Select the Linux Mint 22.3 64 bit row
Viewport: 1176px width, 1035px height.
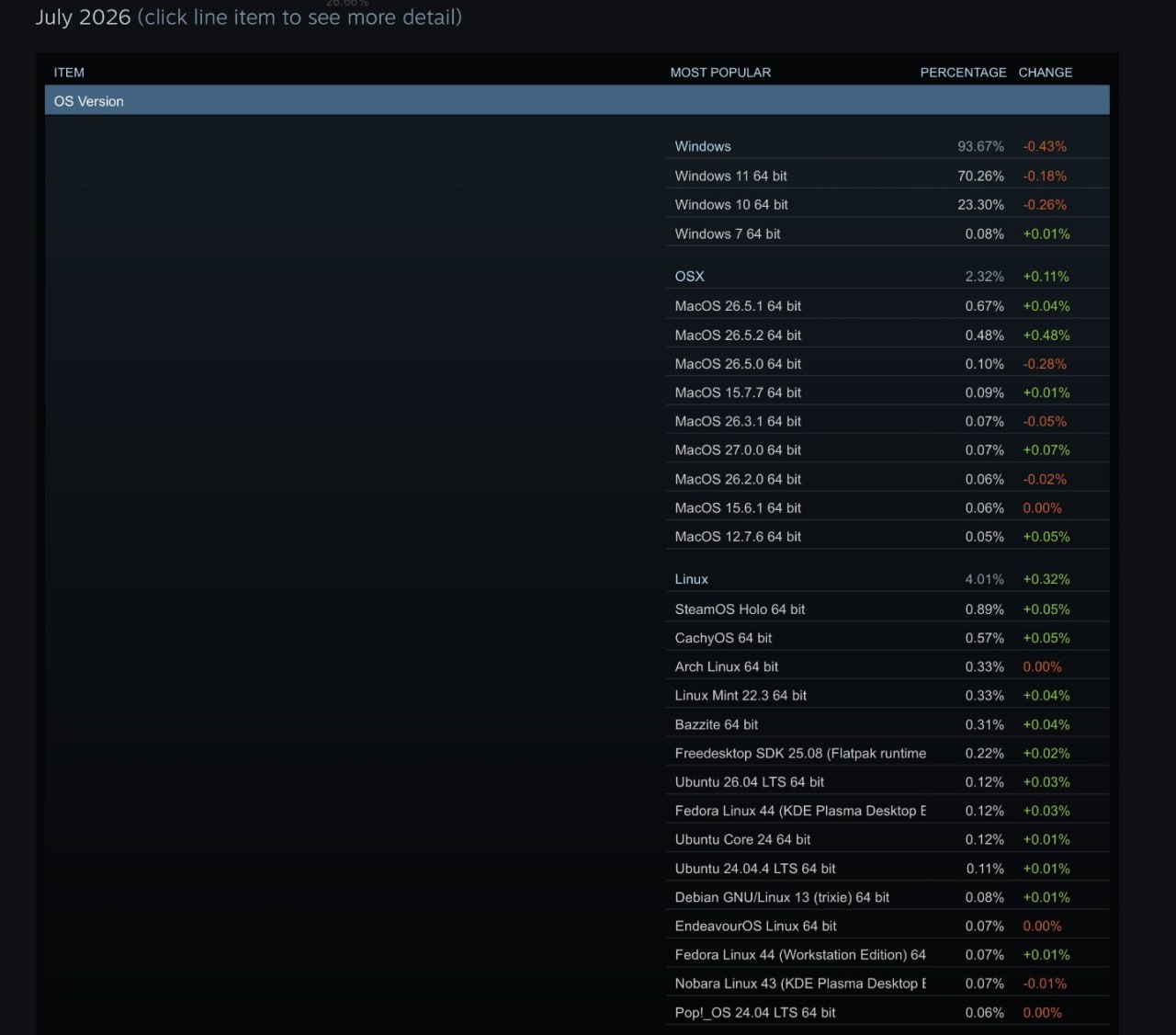(888, 695)
